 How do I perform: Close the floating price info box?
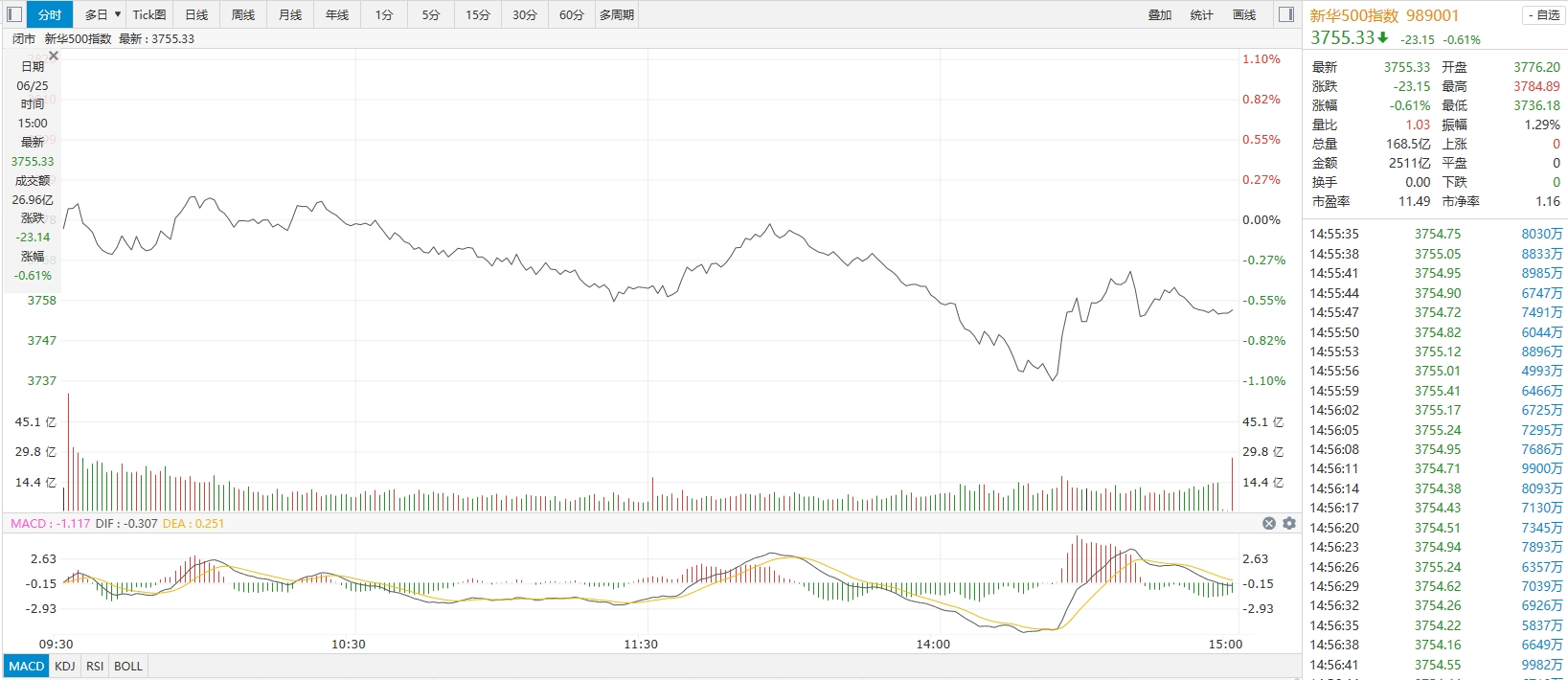coord(54,57)
